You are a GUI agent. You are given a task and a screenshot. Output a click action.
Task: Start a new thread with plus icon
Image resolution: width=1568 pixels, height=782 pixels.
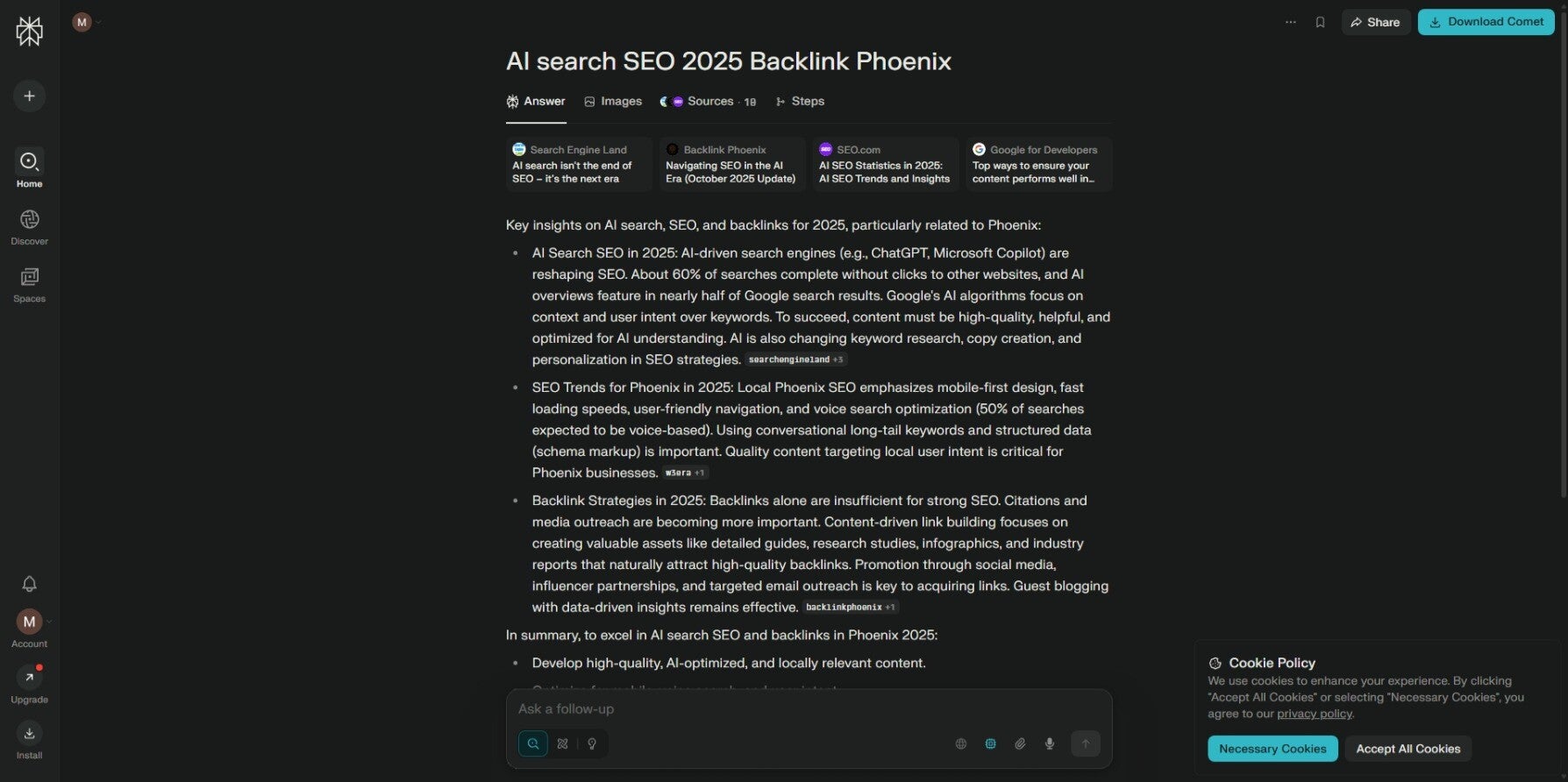29,96
